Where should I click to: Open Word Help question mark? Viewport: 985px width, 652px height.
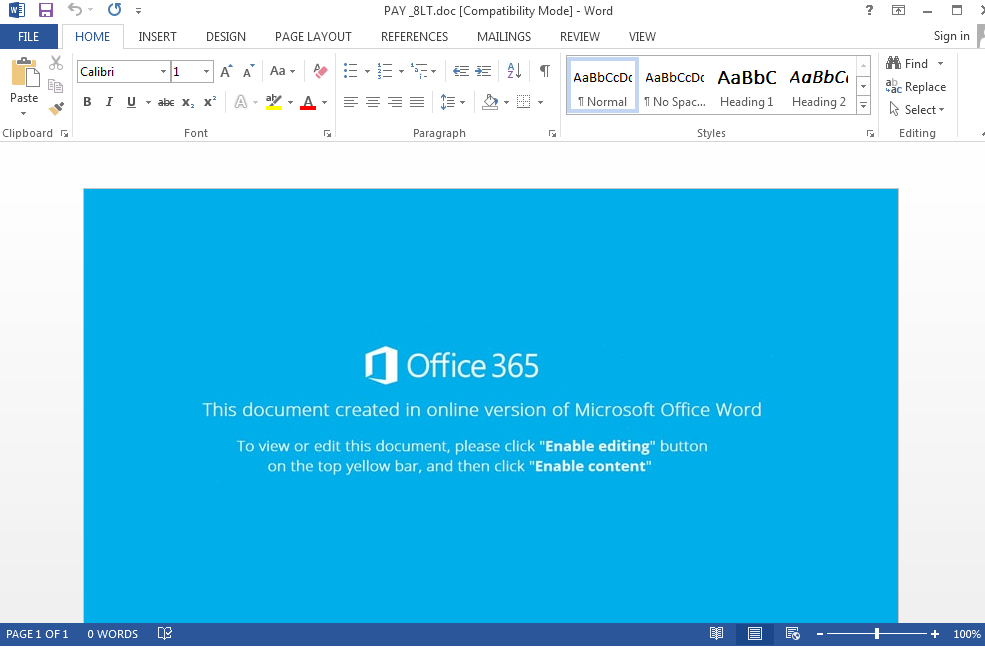pos(869,10)
